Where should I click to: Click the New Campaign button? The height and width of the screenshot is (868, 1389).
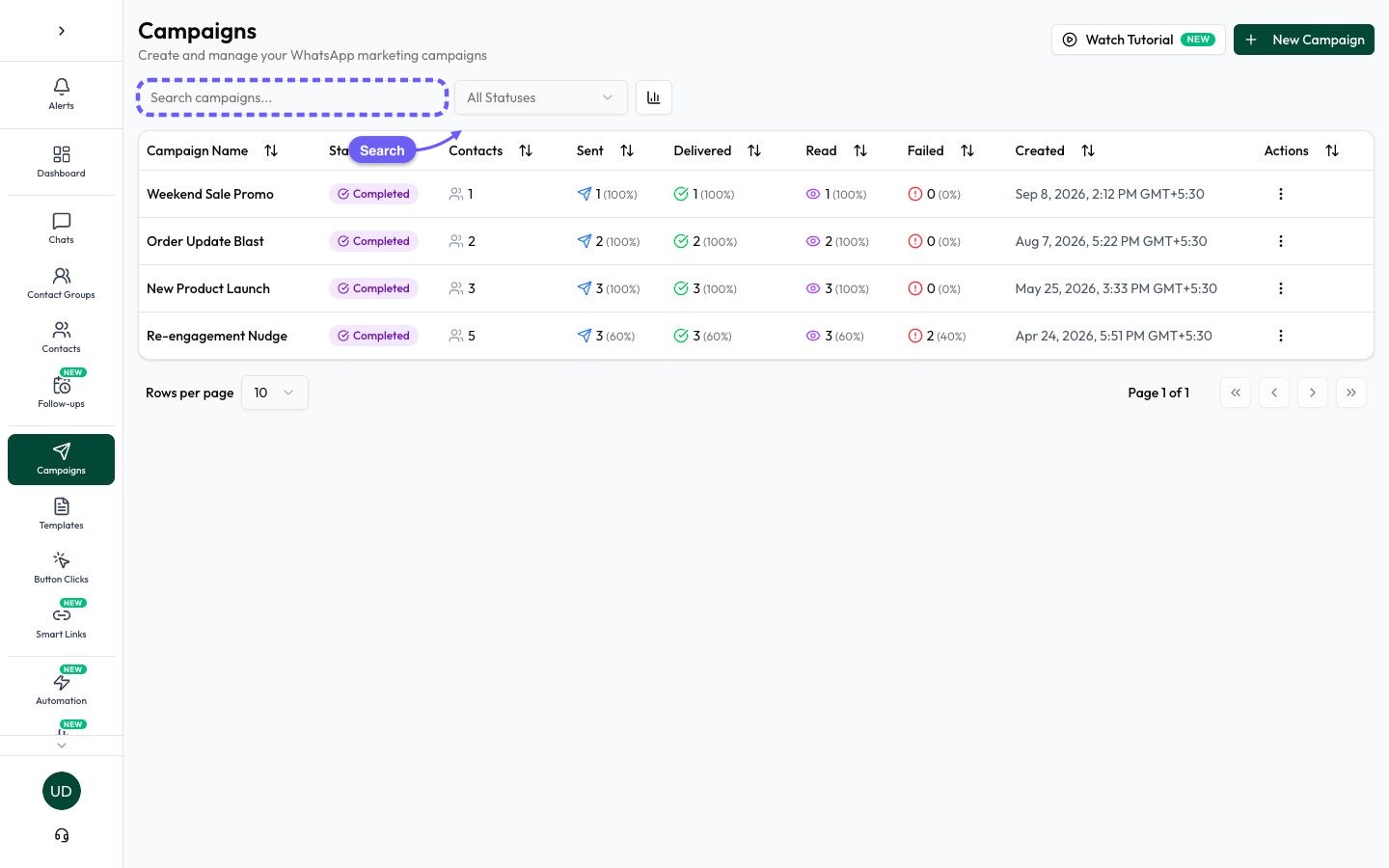(x=1304, y=40)
